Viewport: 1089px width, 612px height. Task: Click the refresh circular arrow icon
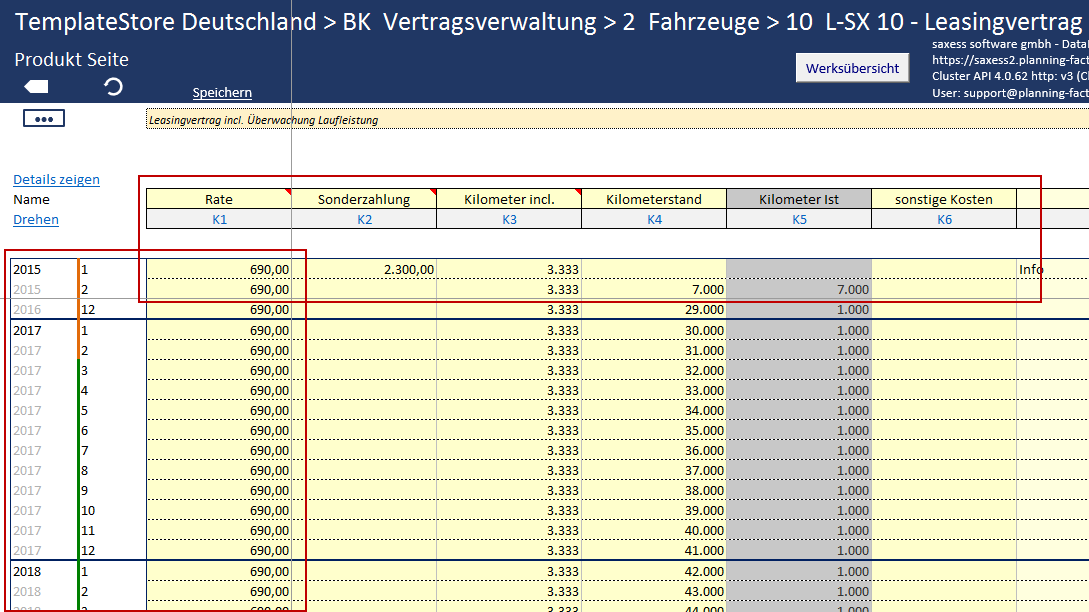coord(114,87)
